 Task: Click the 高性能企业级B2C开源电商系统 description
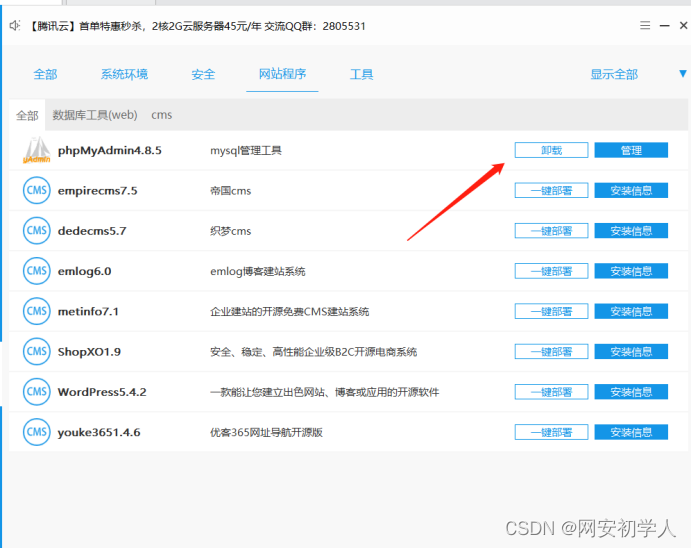(x=313, y=352)
